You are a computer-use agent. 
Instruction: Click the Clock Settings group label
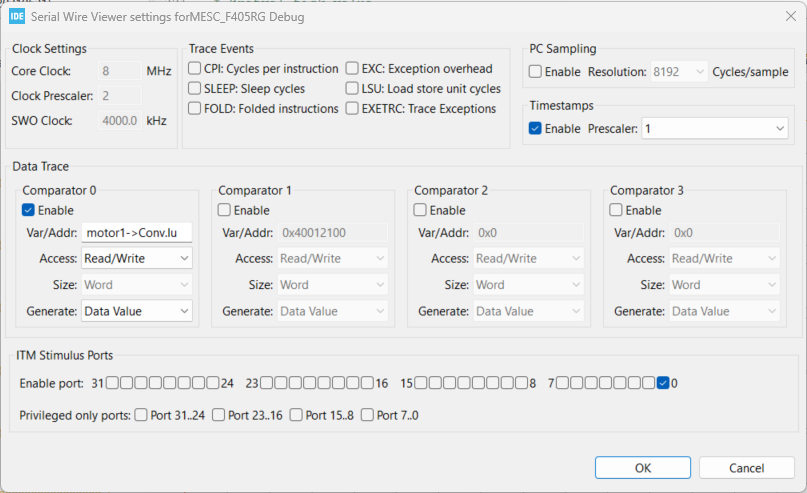point(49,48)
